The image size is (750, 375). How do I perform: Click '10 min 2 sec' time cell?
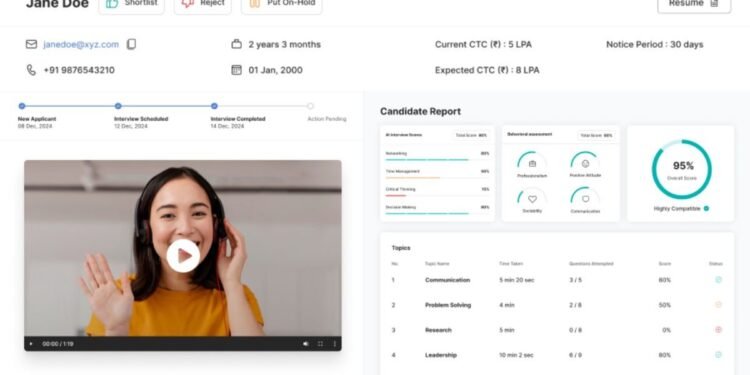[x=517, y=355]
